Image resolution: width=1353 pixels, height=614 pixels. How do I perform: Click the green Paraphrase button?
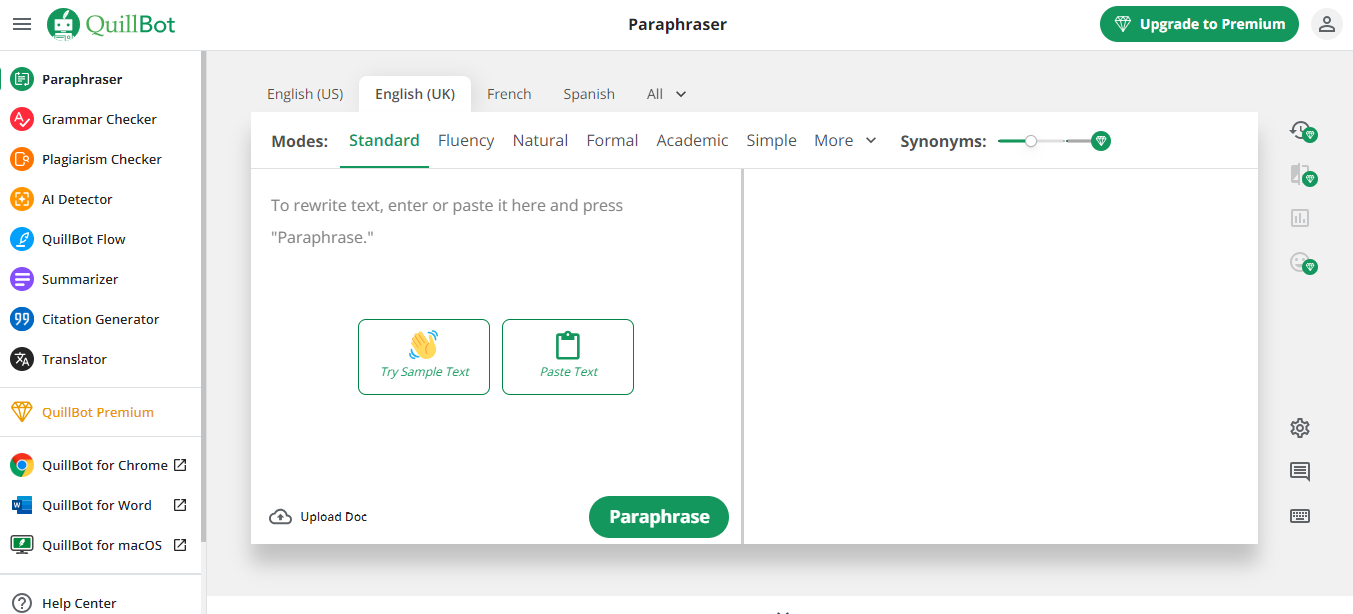pos(659,517)
